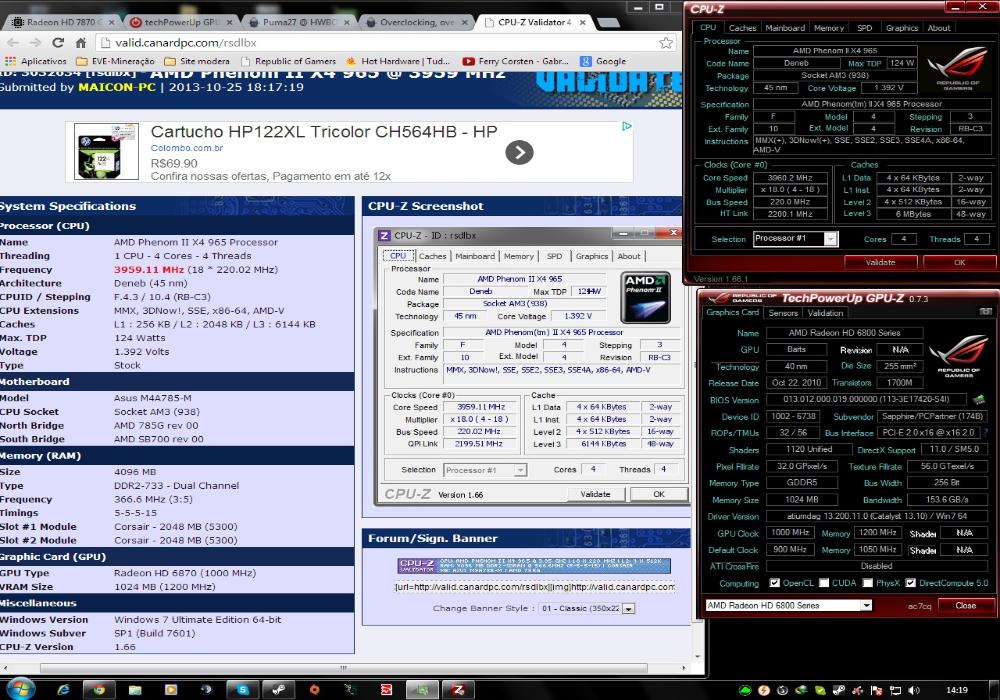Open the Graphics tab in red CPU-Z window
1000x700 pixels.
tap(901, 28)
